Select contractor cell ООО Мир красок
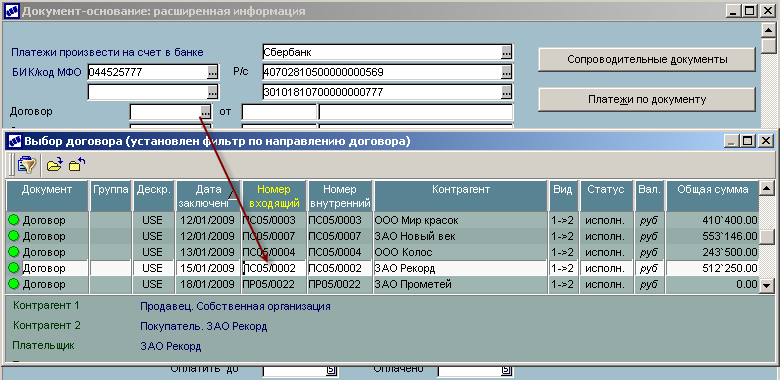Viewport: 780px width, 380px height. (461, 220)
